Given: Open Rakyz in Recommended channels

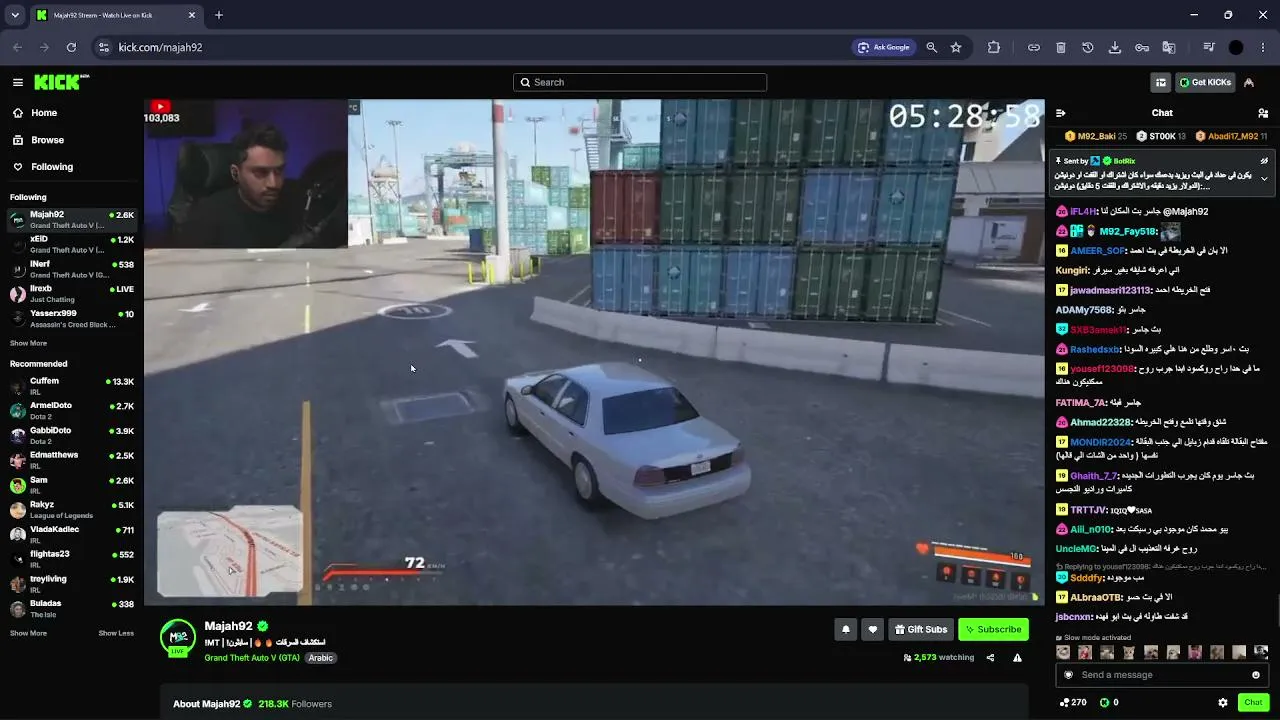Looking at the screenshot, I should point(72,510).
